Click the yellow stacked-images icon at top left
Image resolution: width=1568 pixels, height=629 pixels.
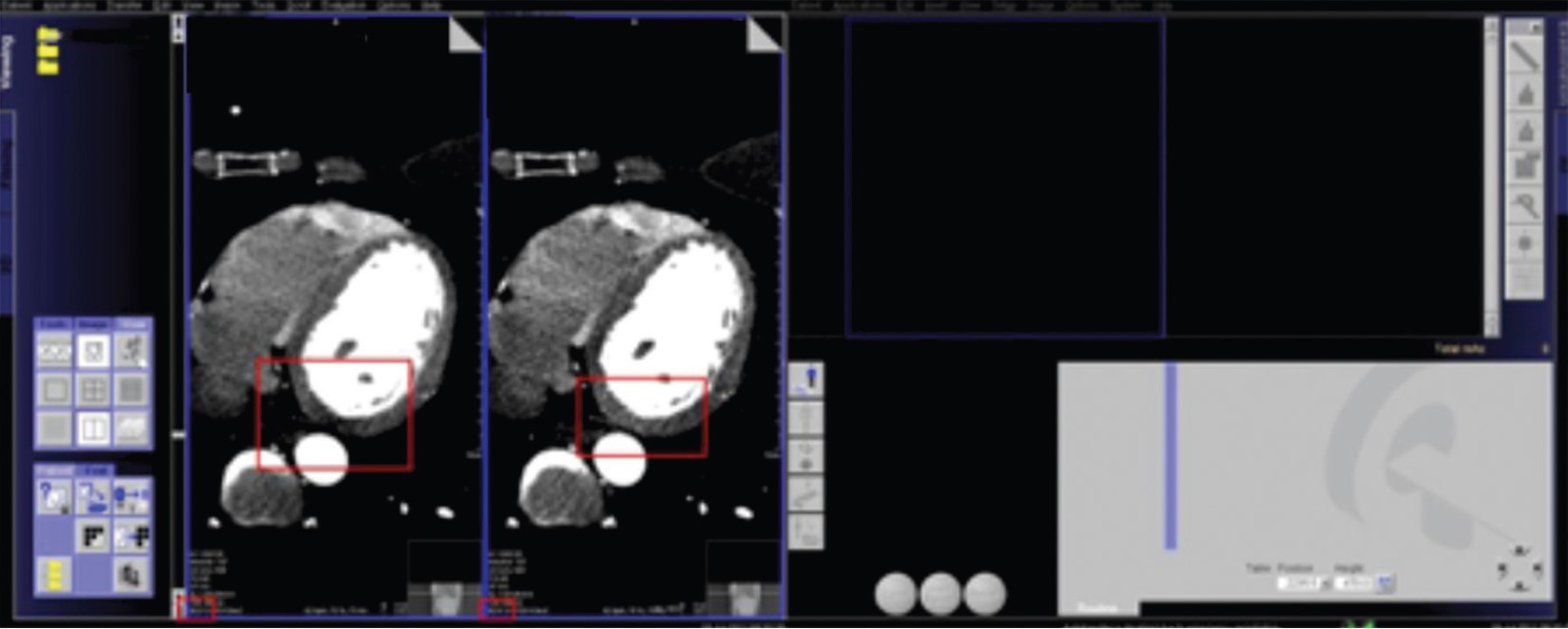(x=47, y=51)
